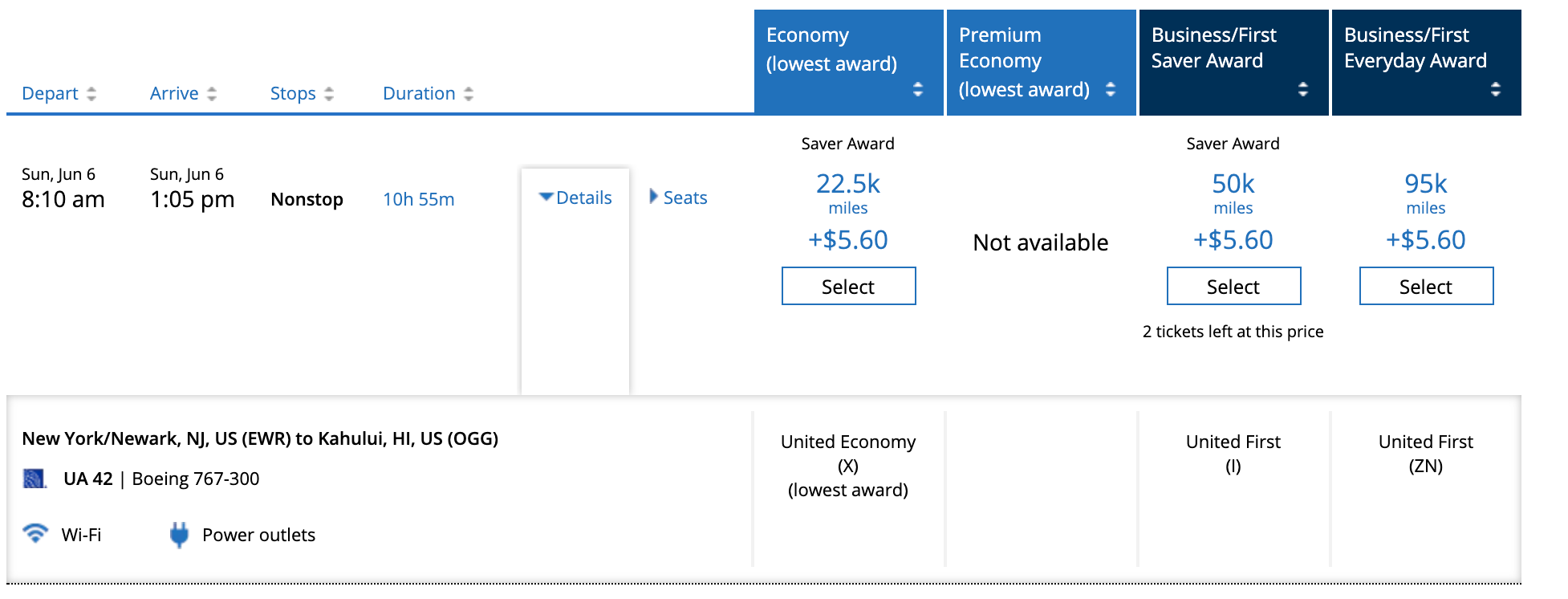Select the 95k miles Everyday fare
Image resolution: width=1568 pixels, height=599 pixels.
pyautogui.click(x=1426, y=286)
